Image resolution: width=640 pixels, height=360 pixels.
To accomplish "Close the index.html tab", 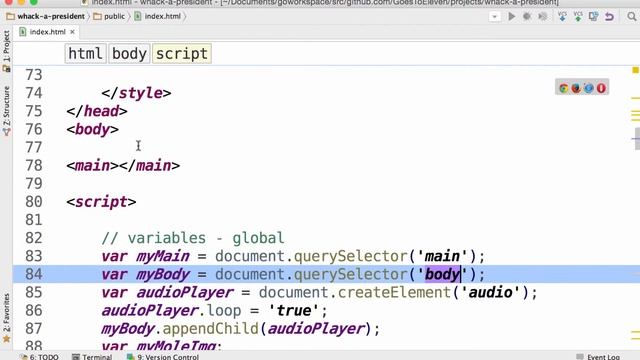I will [72, 32].
